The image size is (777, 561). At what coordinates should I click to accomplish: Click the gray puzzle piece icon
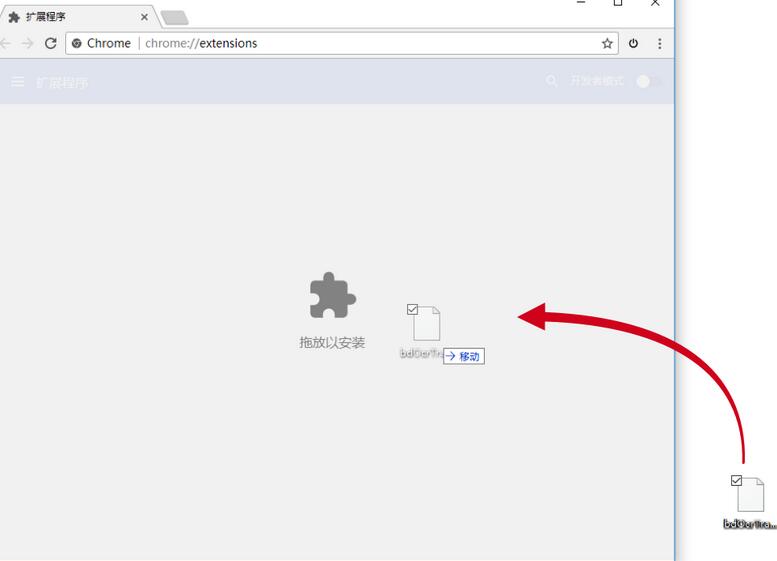coord(332,296)
